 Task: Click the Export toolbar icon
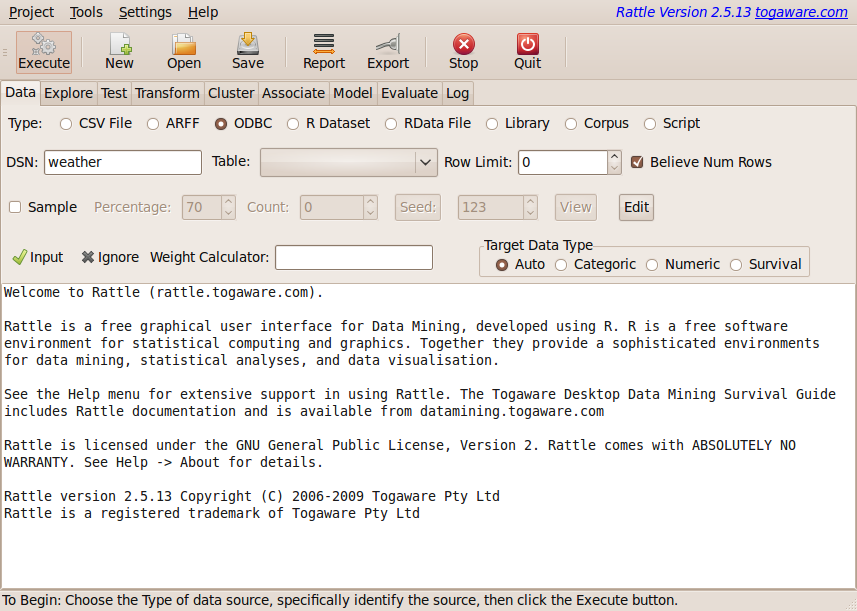click(x=387, y=51)
